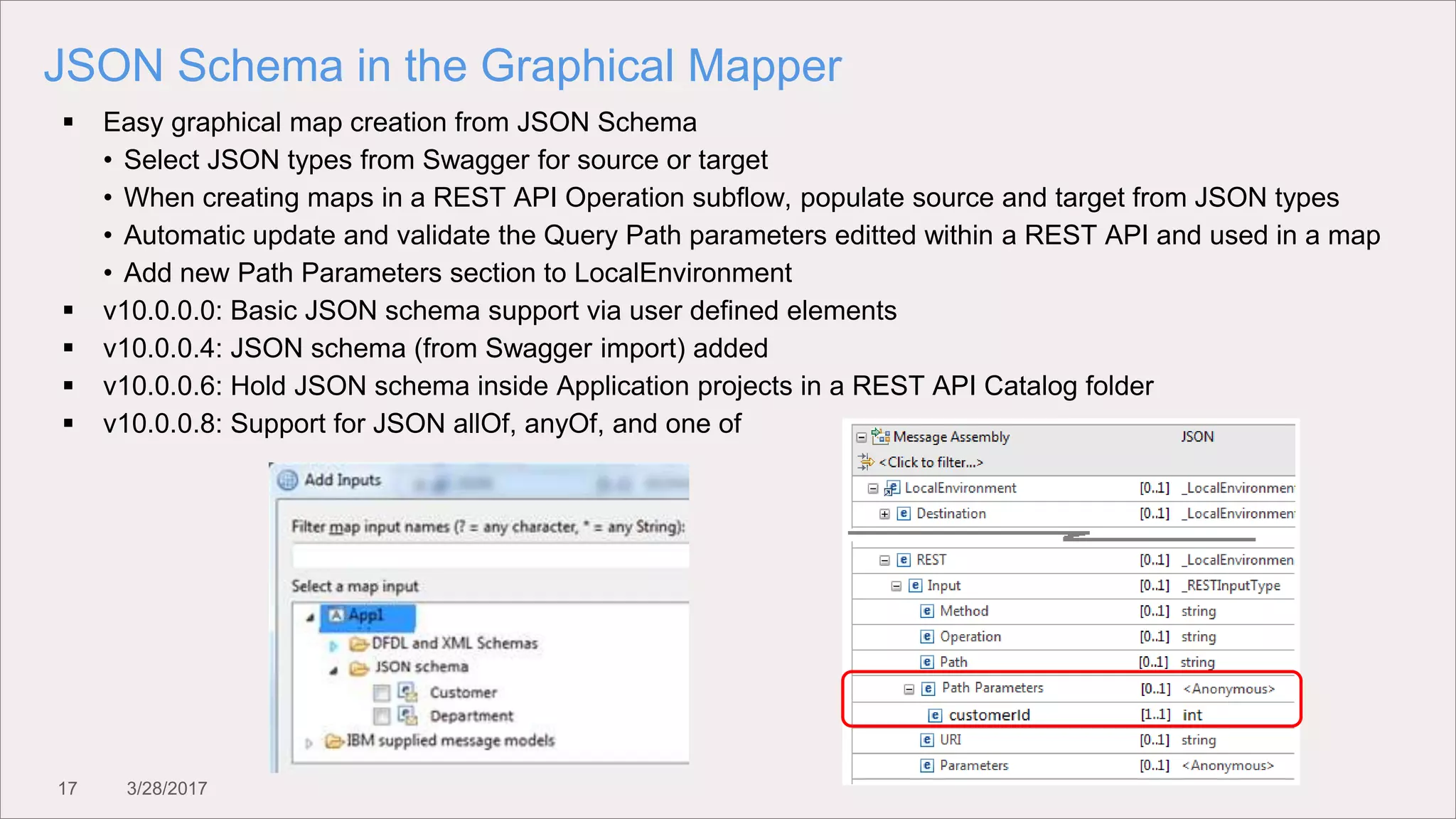This screenshot has height=819, width=1456.
Task: Collapse the JSON schema folder
Action: pos(333,670)
